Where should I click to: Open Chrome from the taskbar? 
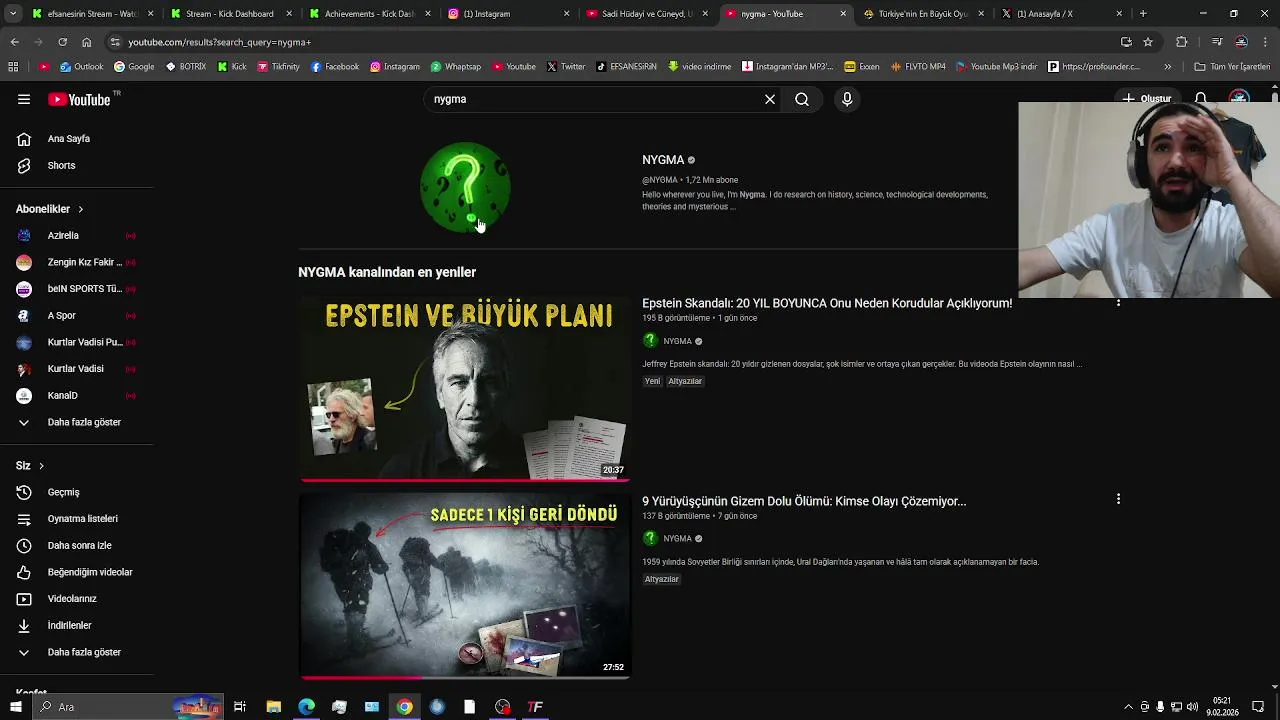[404, 707]
